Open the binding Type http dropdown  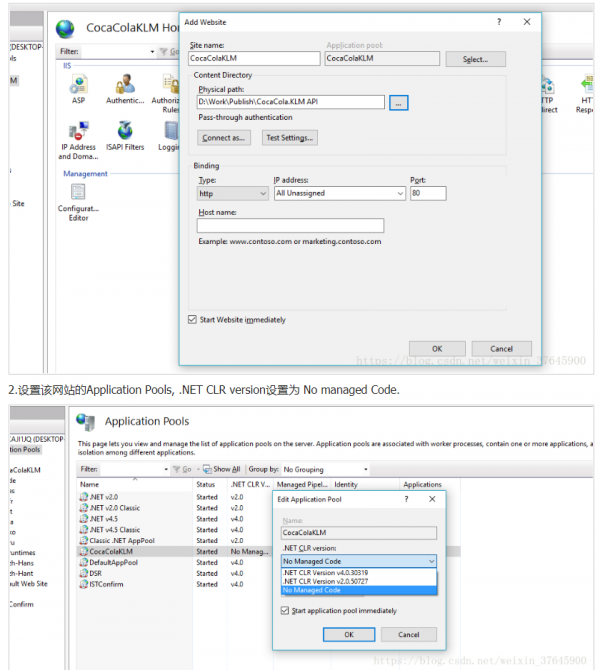pos(232,193)
